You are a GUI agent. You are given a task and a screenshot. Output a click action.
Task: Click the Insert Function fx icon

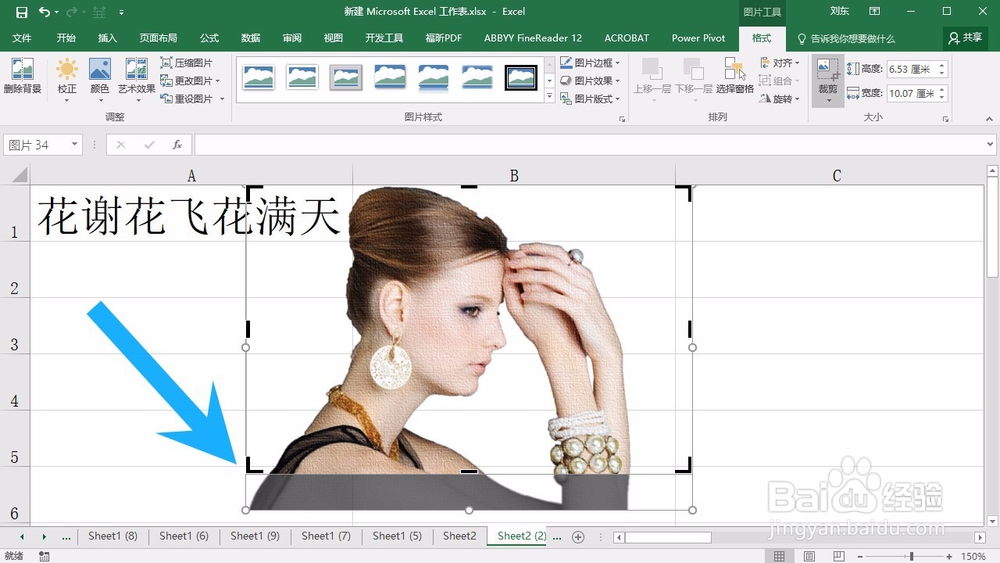(177, 145)
